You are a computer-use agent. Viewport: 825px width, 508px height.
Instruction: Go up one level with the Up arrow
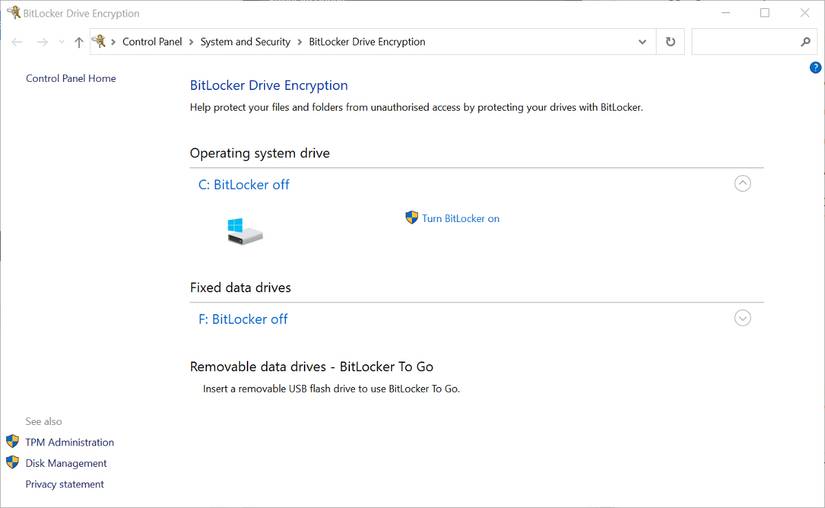[79, 42]
